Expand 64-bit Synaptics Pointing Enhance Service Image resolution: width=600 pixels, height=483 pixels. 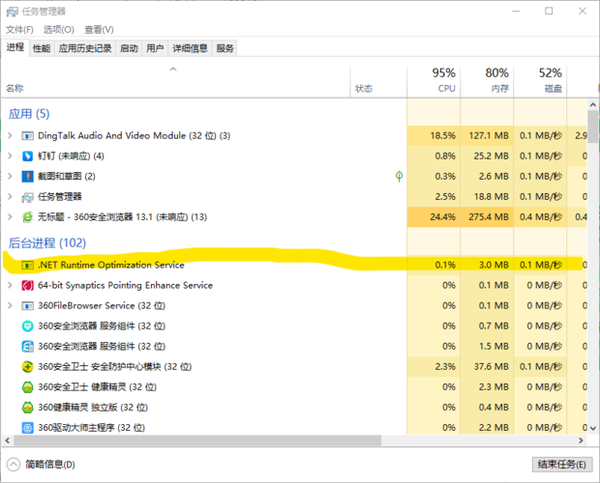(x=10, y=285)
